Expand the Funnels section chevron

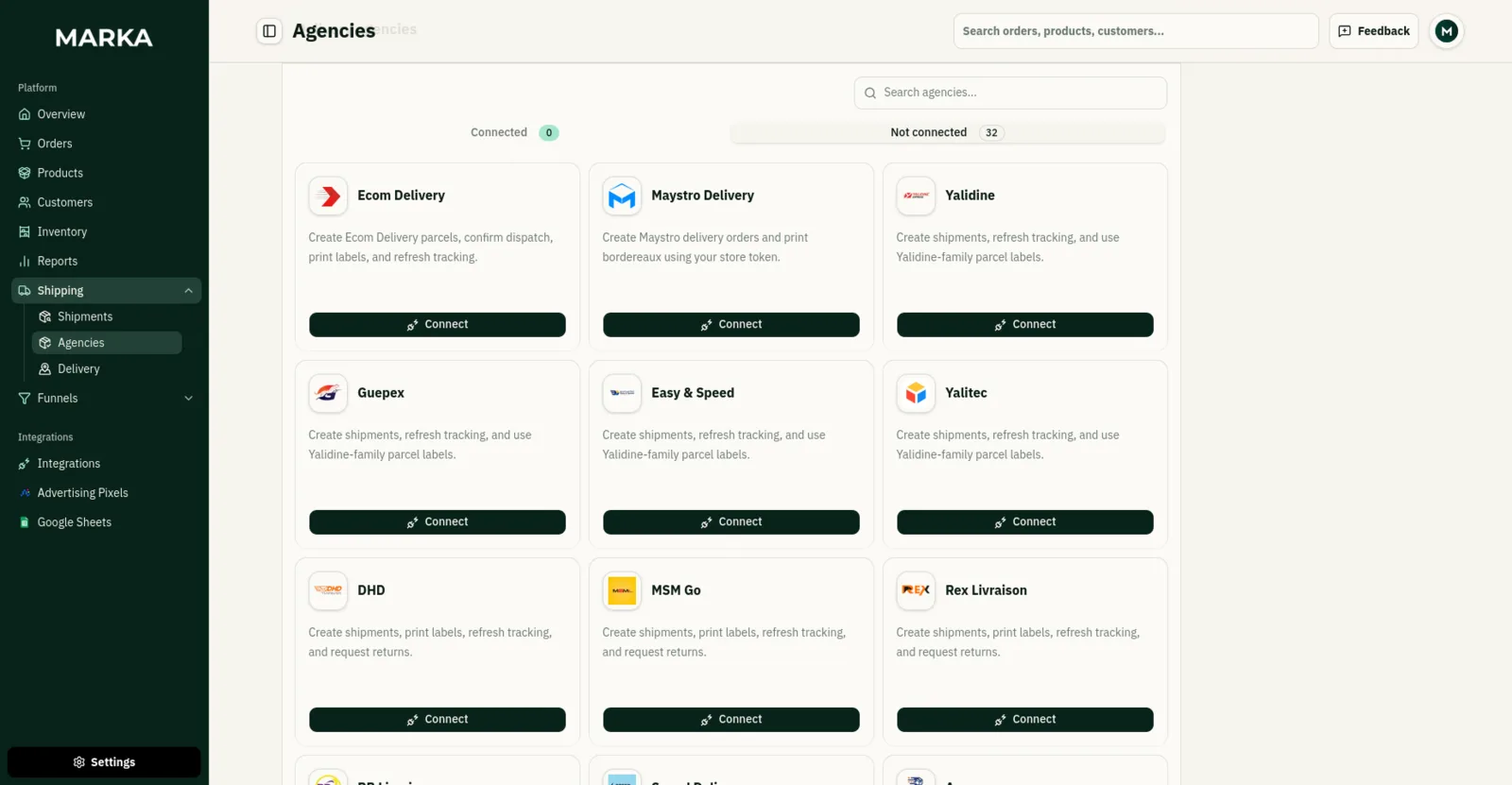pos(188,399)
